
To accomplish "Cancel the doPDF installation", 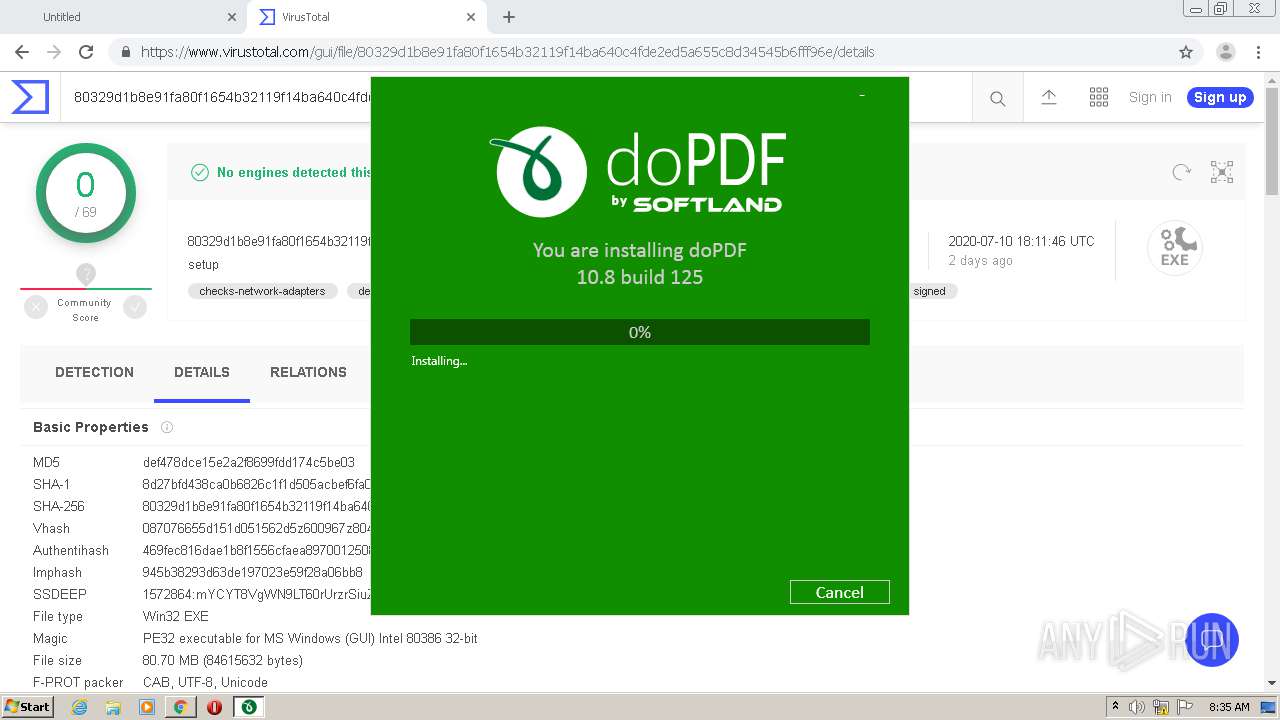I will click(x=839, y=592).
